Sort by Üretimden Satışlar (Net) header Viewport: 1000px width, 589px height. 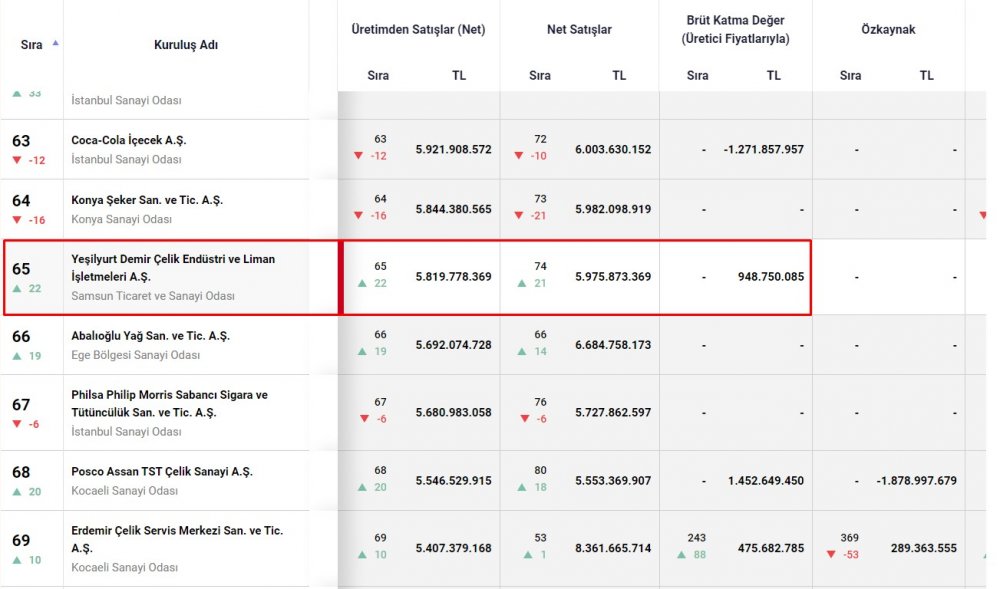pyautogui.click(x=418, y=29)
